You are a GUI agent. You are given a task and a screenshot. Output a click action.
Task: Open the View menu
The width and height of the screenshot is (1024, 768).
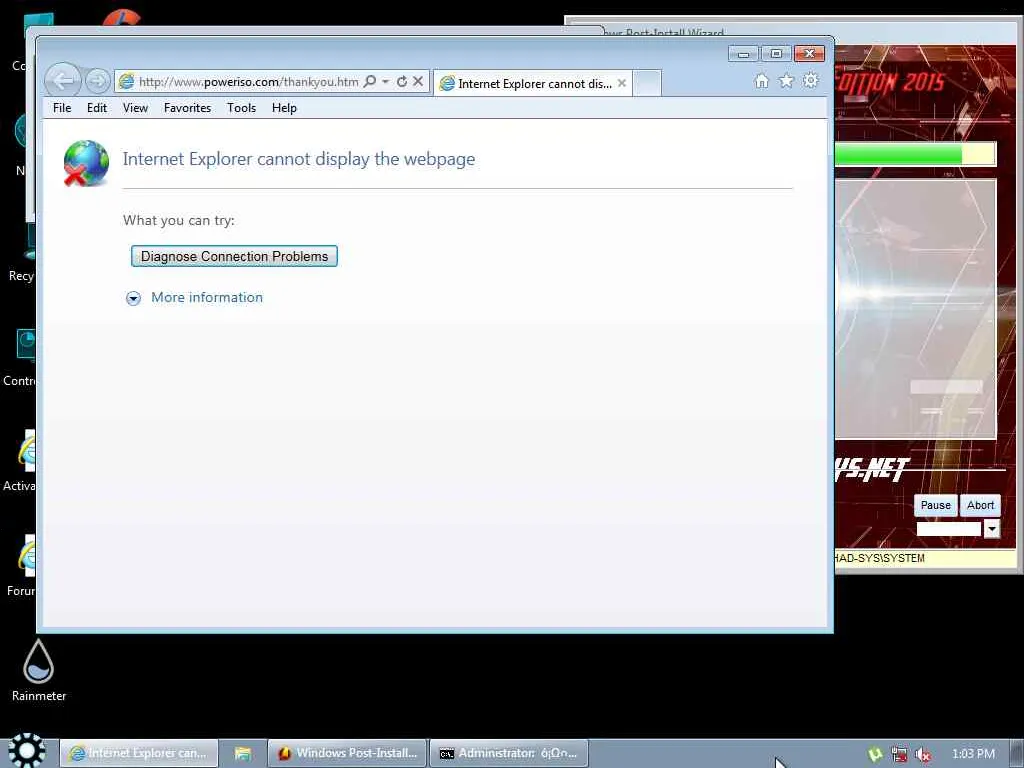(135, 108)
